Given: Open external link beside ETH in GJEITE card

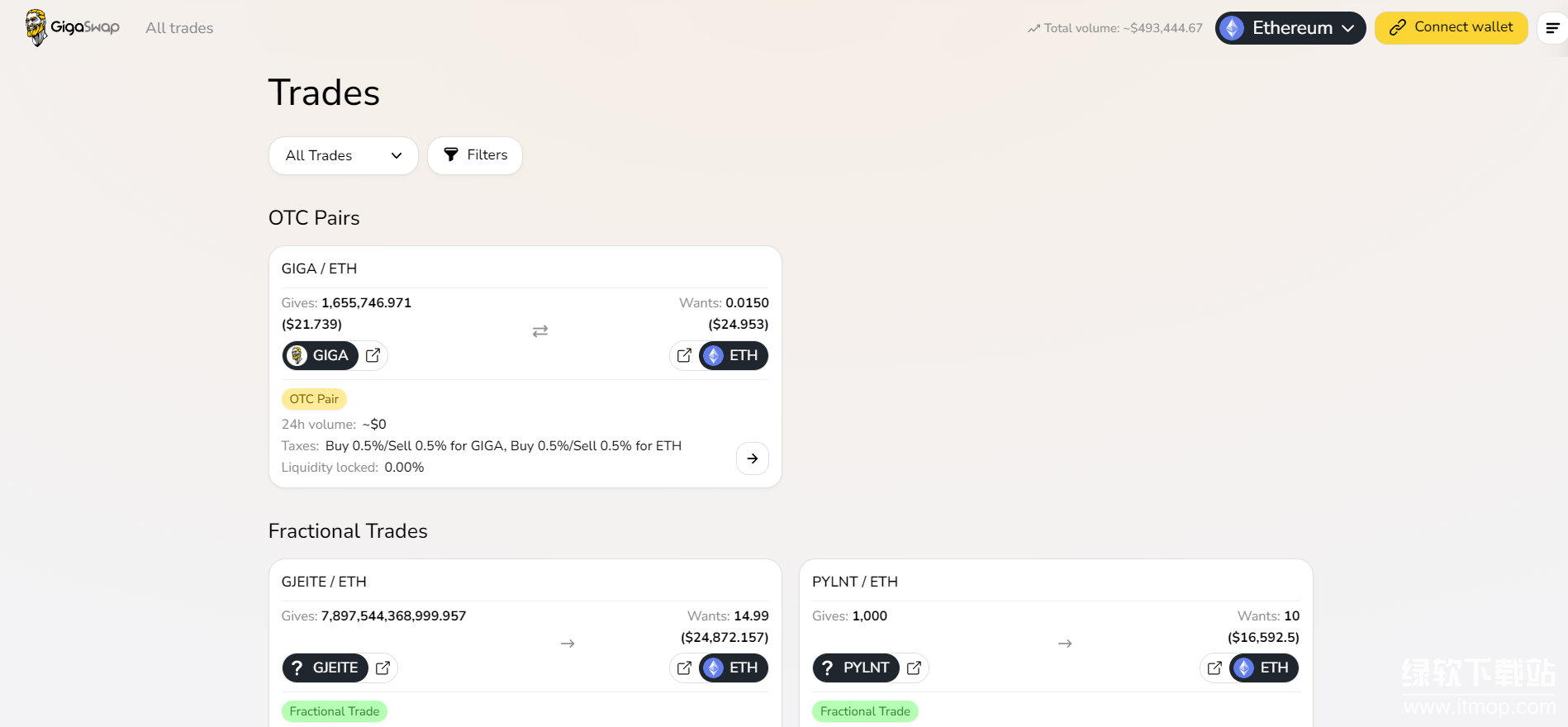Looking at the screenshot, I should coord(684,668).
